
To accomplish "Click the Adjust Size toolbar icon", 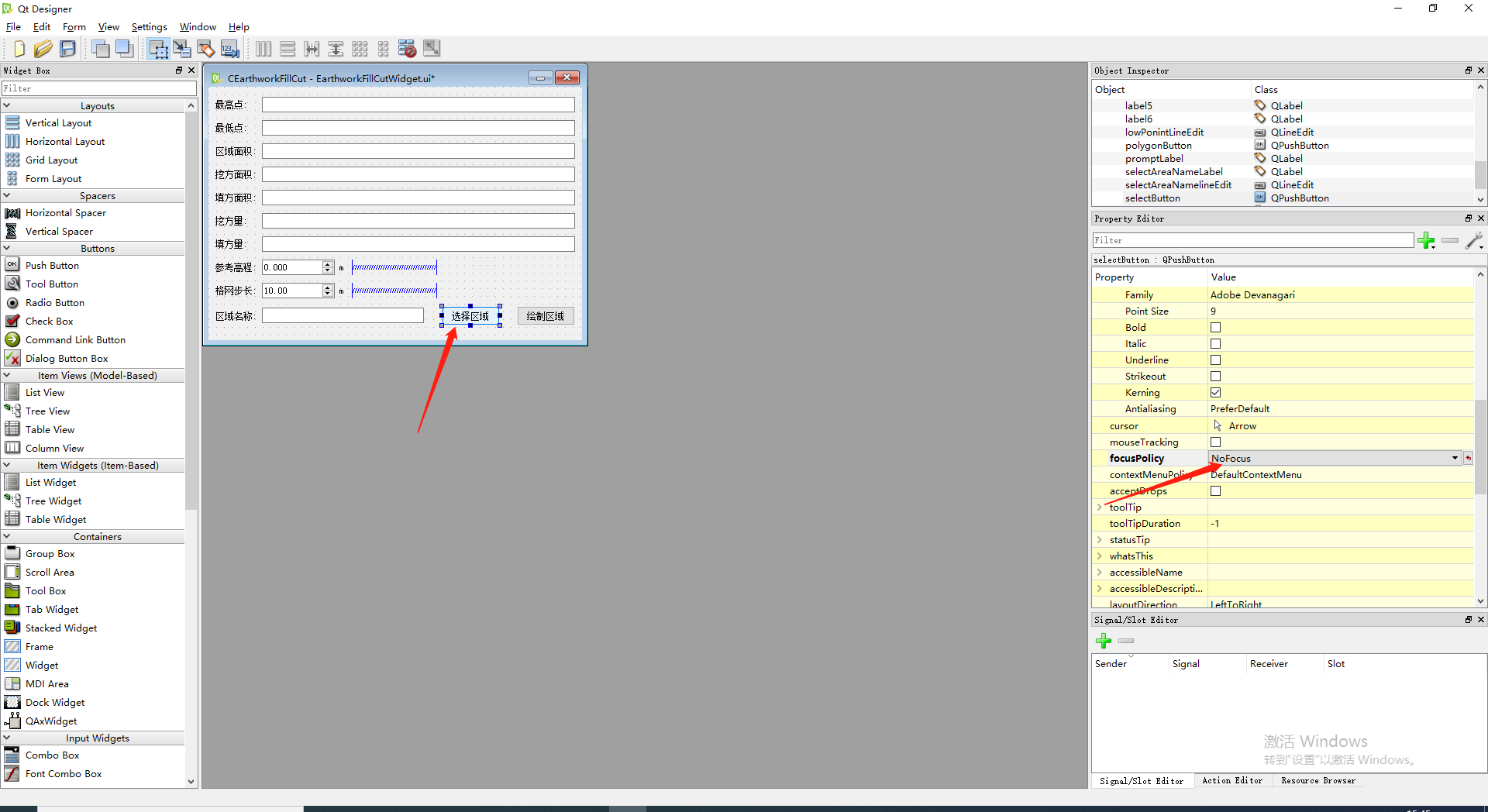I will point(432,48).
